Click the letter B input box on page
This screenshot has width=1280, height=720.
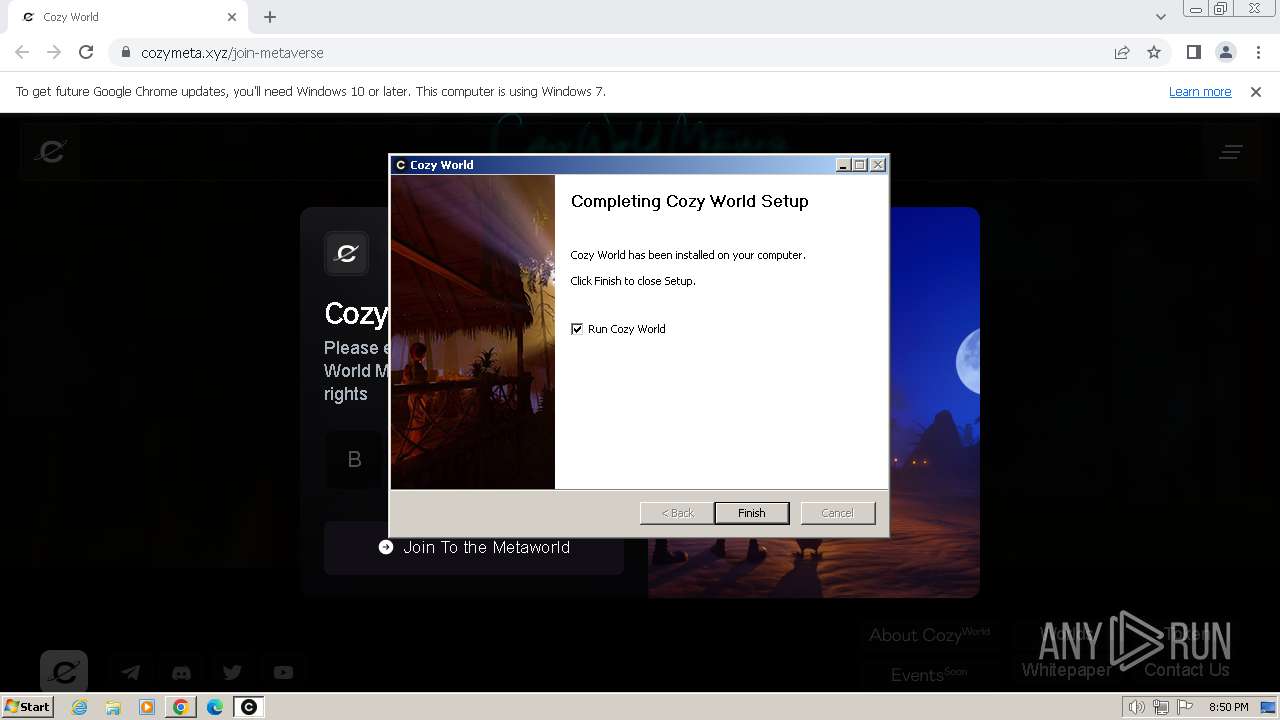point(354,459)
